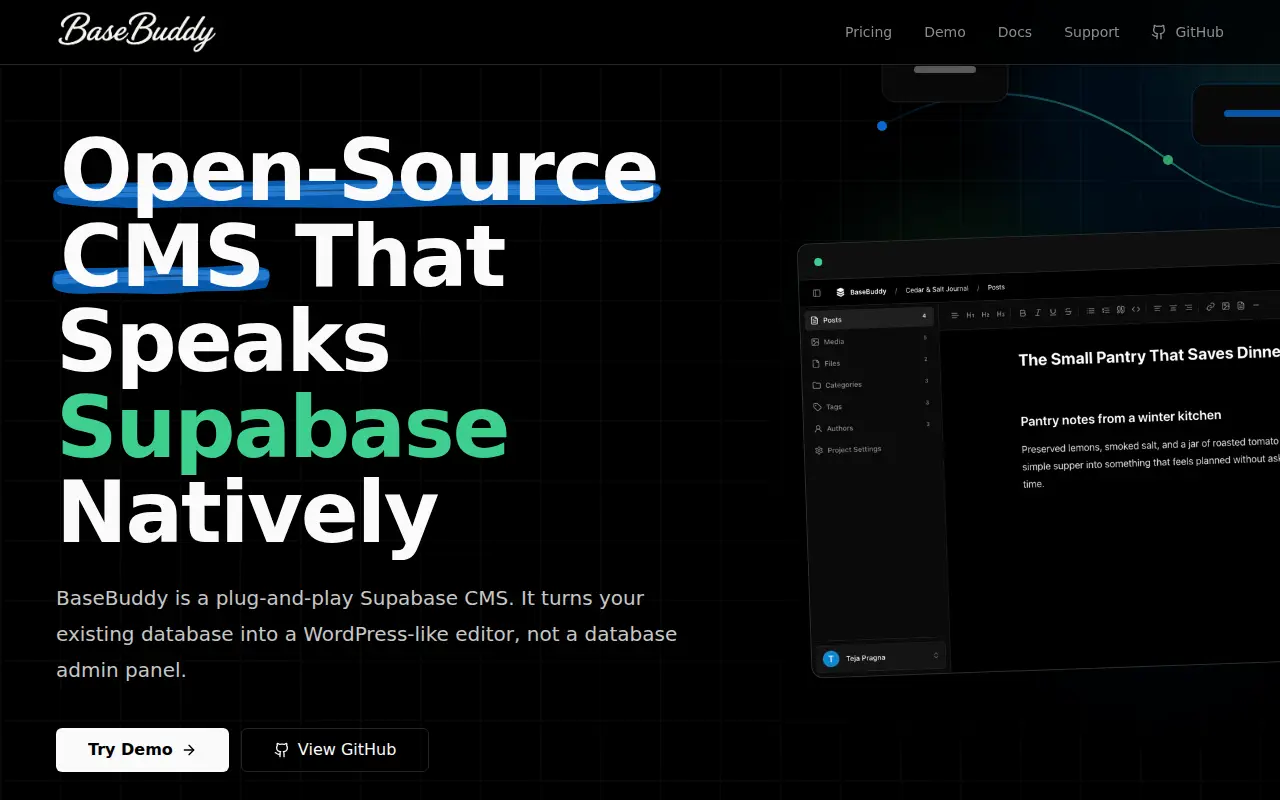Toggle strikethrough in the editor toolbar
1280x800 pixels.
(1068, 312)
